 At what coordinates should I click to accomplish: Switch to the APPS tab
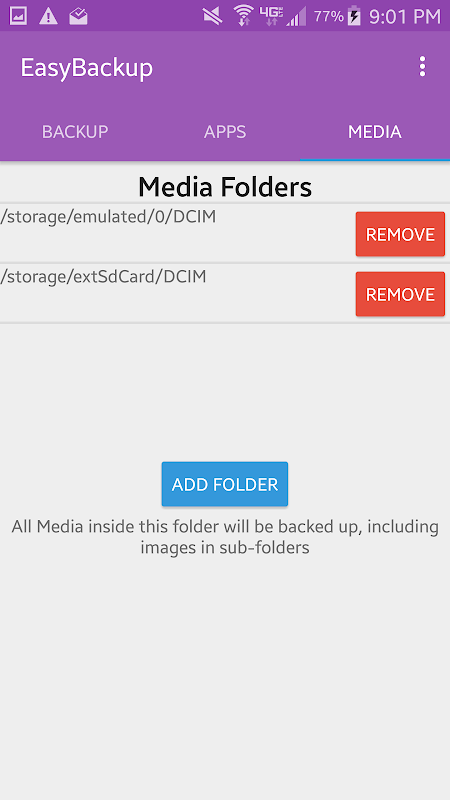[x=225, y=132]
